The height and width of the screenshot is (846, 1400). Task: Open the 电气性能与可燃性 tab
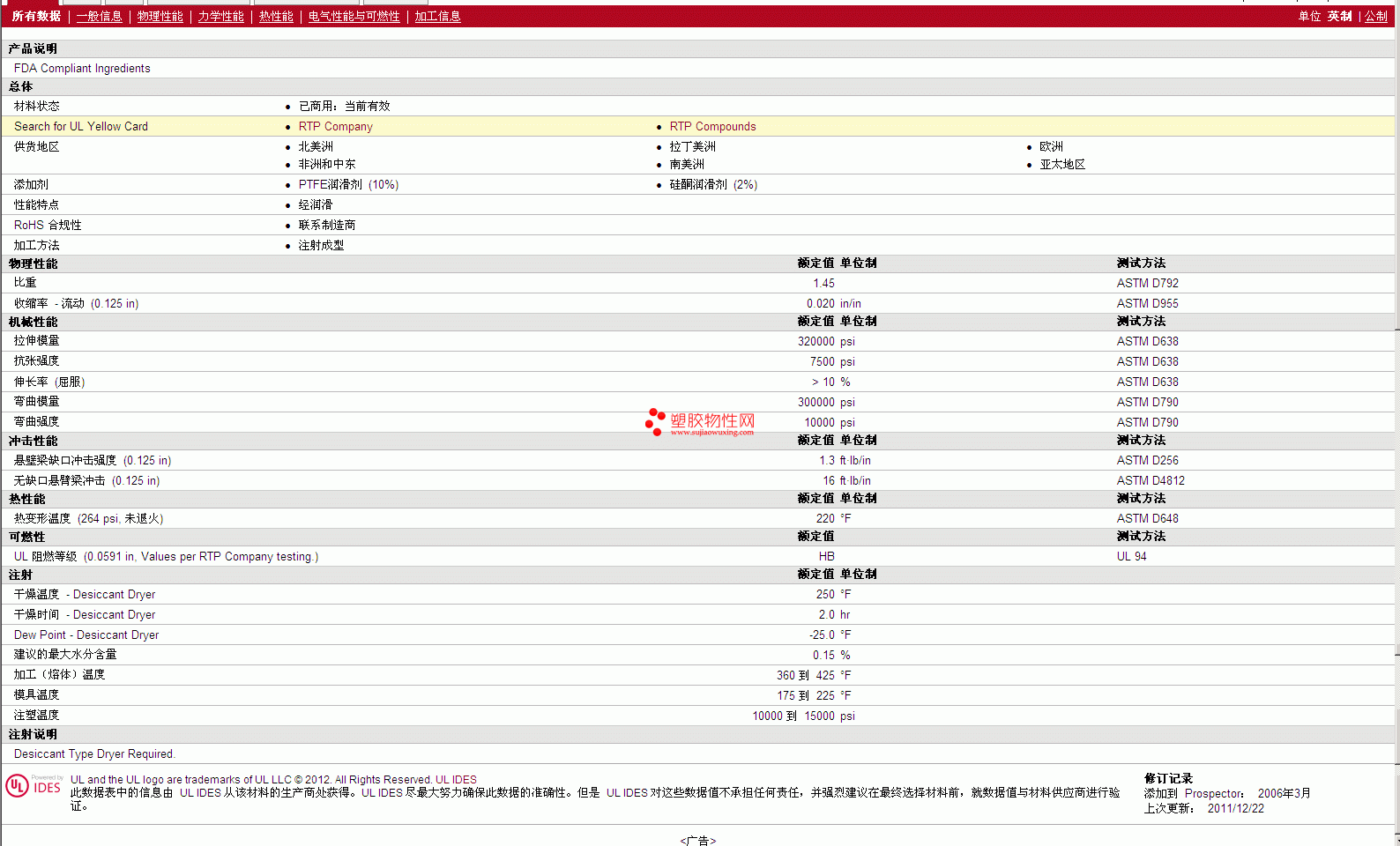[x=354, y=16]
